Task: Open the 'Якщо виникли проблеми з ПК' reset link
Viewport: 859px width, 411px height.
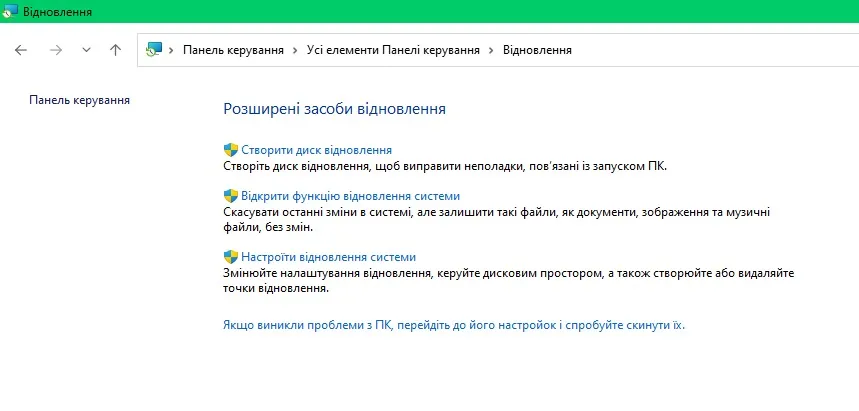Action: click(454, 326)
